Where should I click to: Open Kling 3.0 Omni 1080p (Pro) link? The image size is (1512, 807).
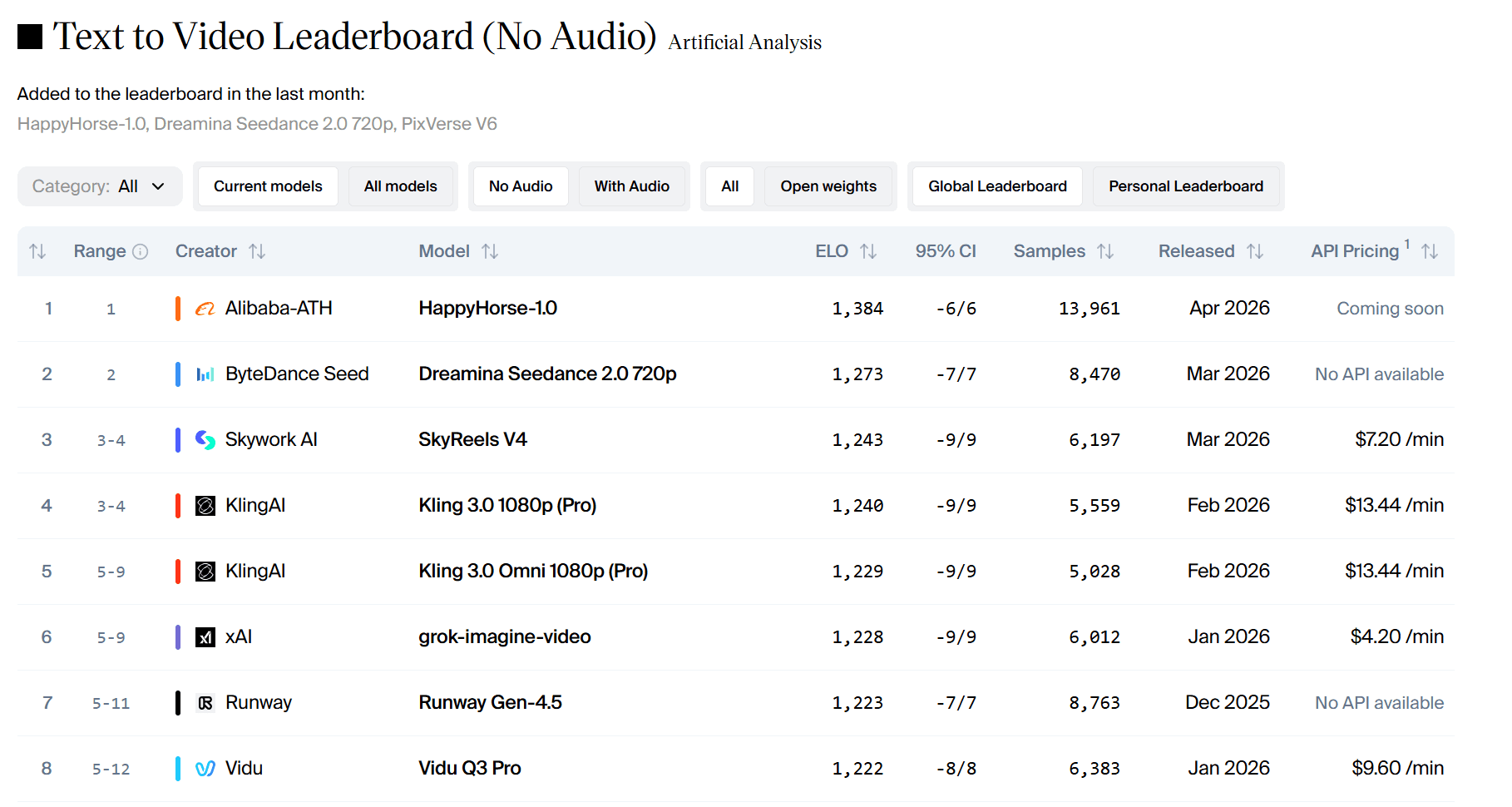(x=533, y=572)
